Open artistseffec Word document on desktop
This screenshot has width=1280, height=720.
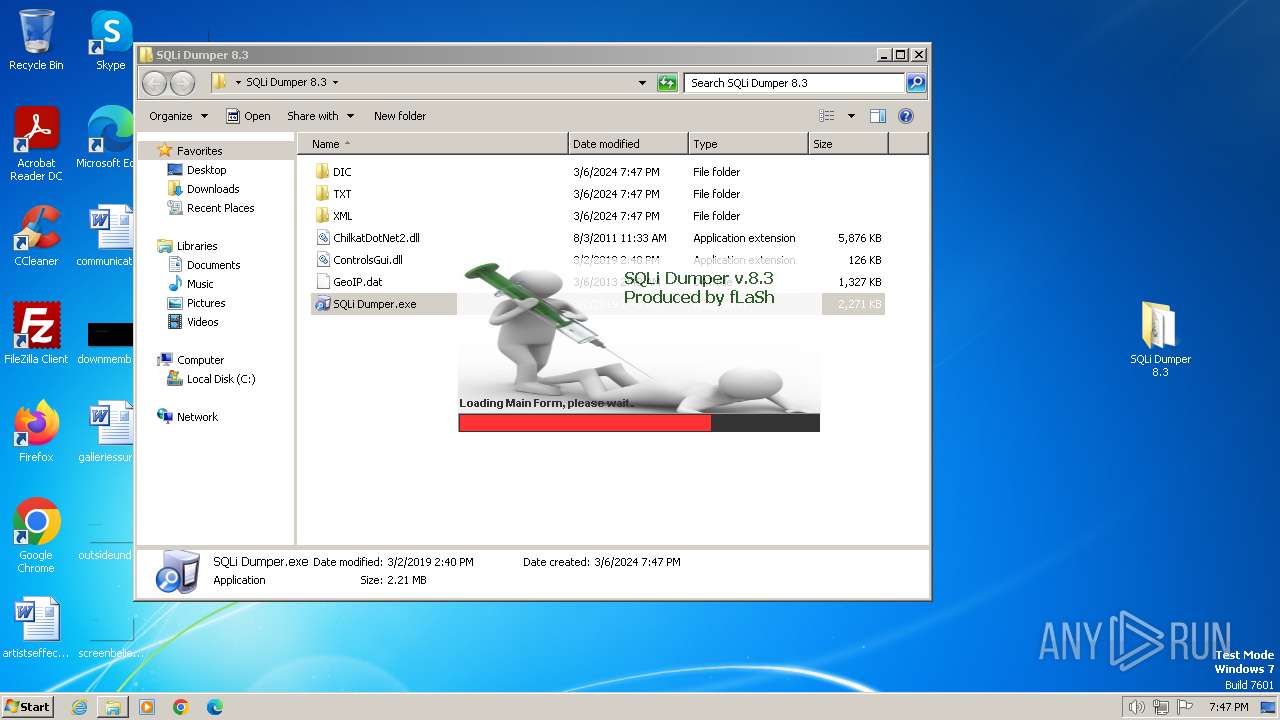click(36, 628)
